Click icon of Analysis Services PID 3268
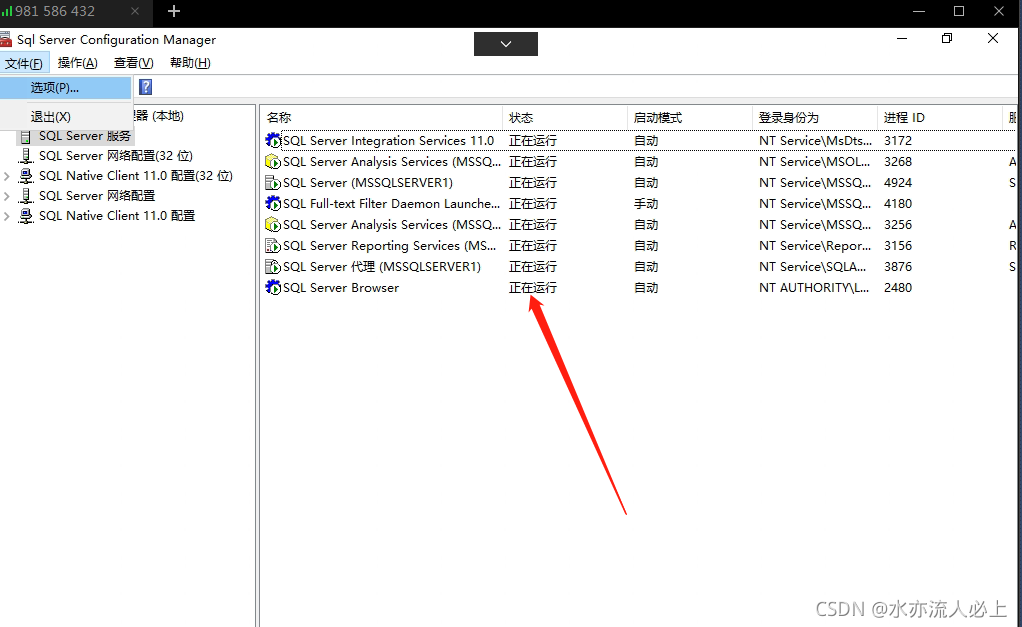This screenshot has width=1022, height=627. click(273, 161)
